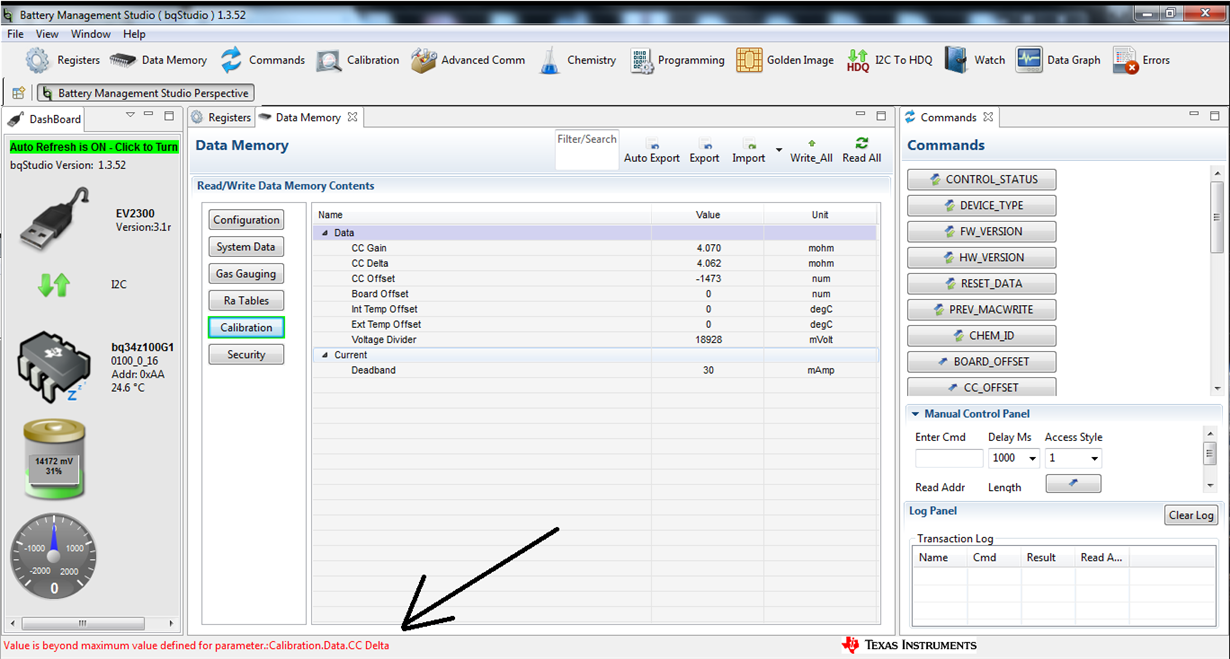Open Import dropdown arrow
This screenshot has height=659, width=1230.
tap(779, 151)
